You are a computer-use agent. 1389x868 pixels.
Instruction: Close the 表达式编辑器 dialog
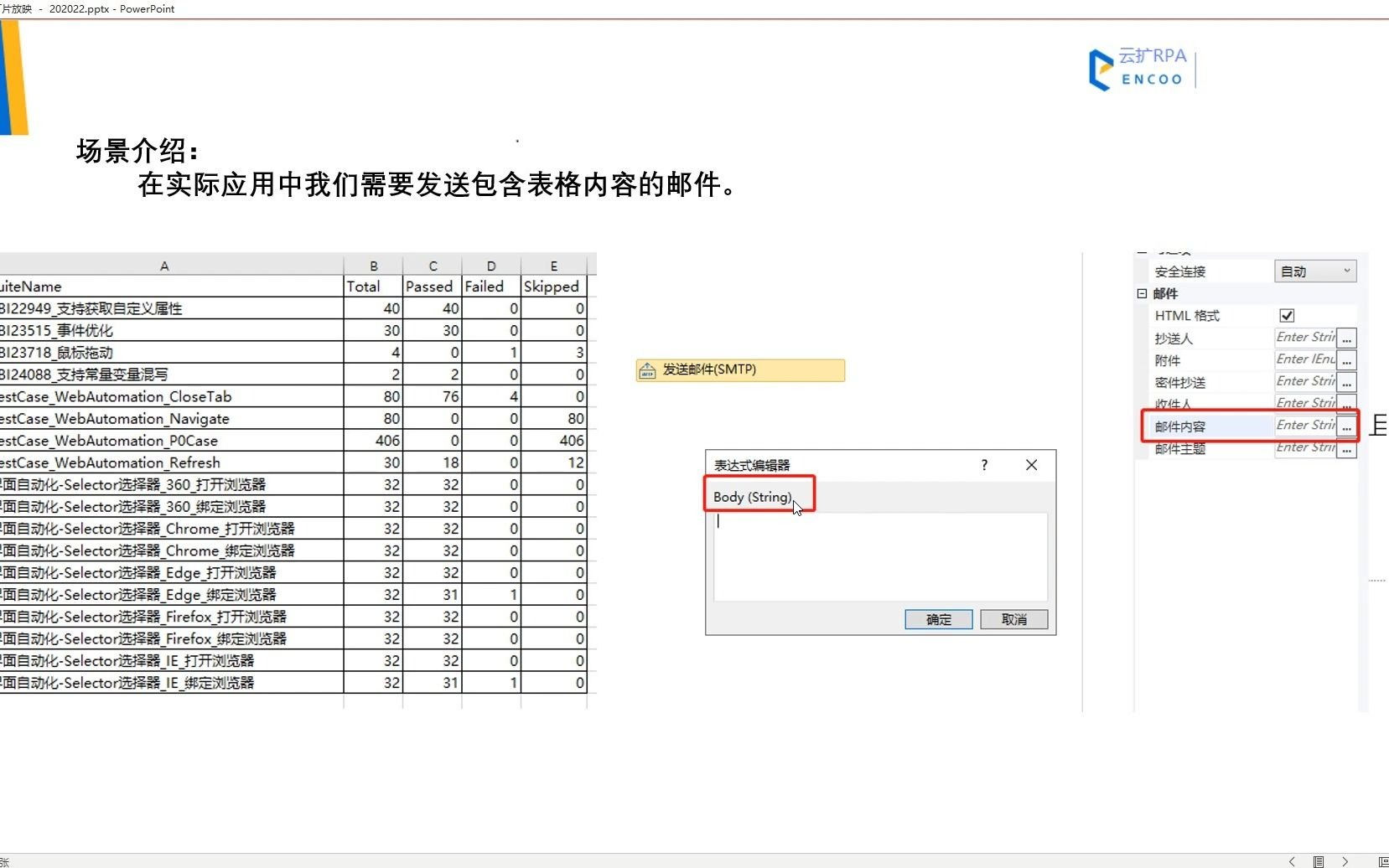1031,465
